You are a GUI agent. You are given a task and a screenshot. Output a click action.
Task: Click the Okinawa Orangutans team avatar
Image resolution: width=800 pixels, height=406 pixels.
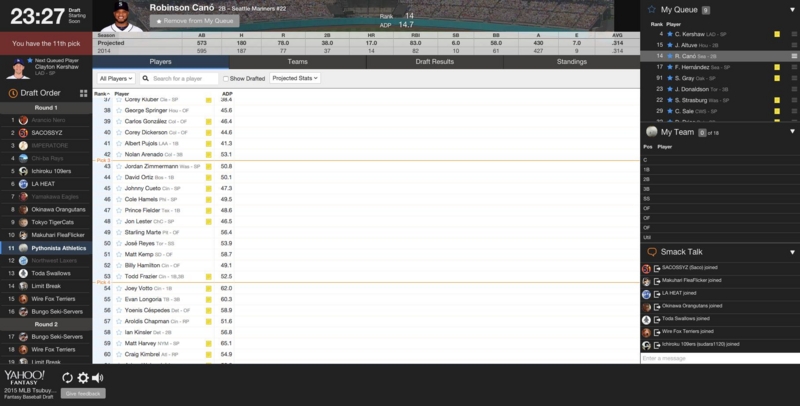point(23,210)
